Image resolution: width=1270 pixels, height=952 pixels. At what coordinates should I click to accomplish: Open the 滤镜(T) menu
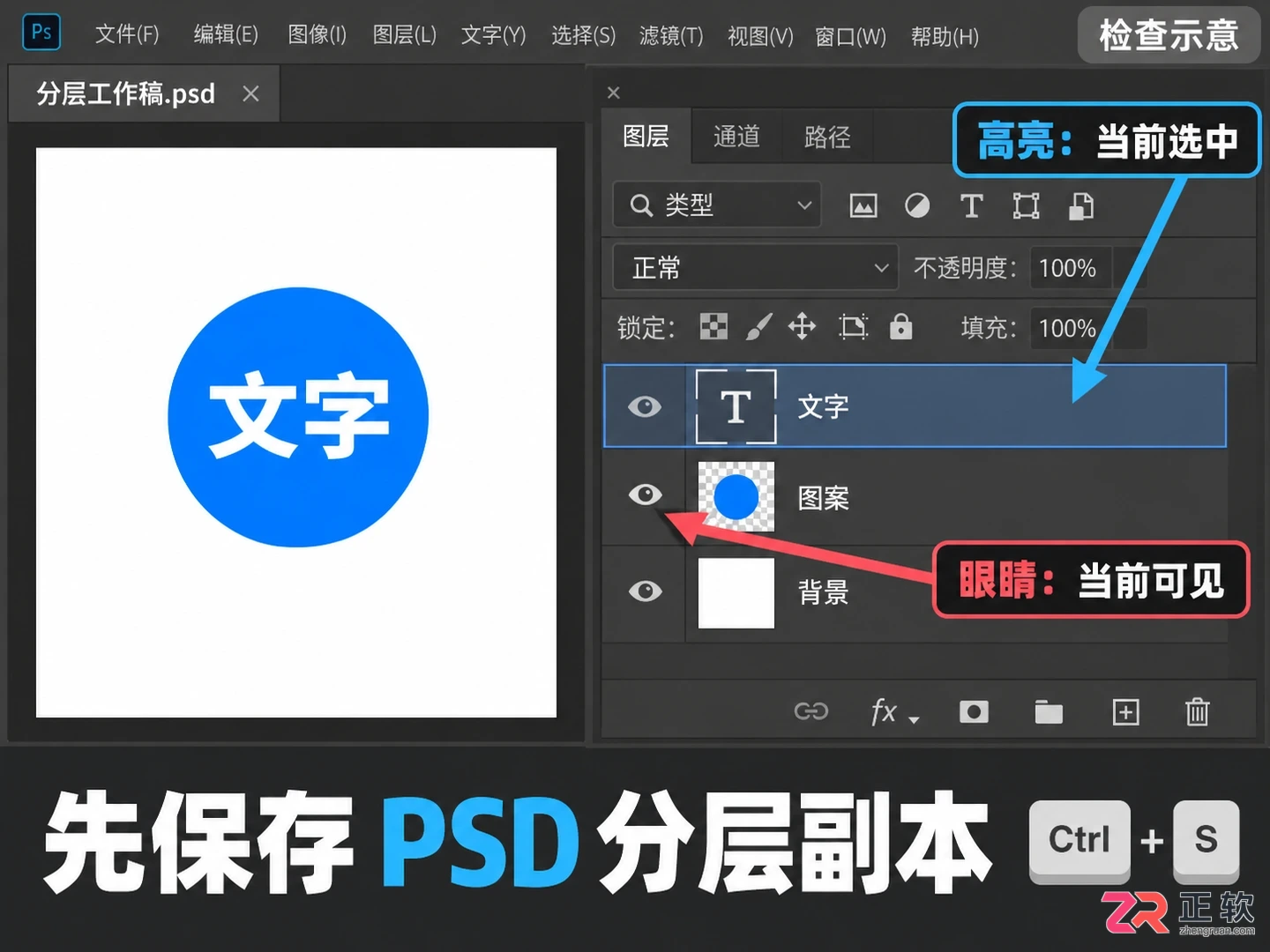[671, 35]
